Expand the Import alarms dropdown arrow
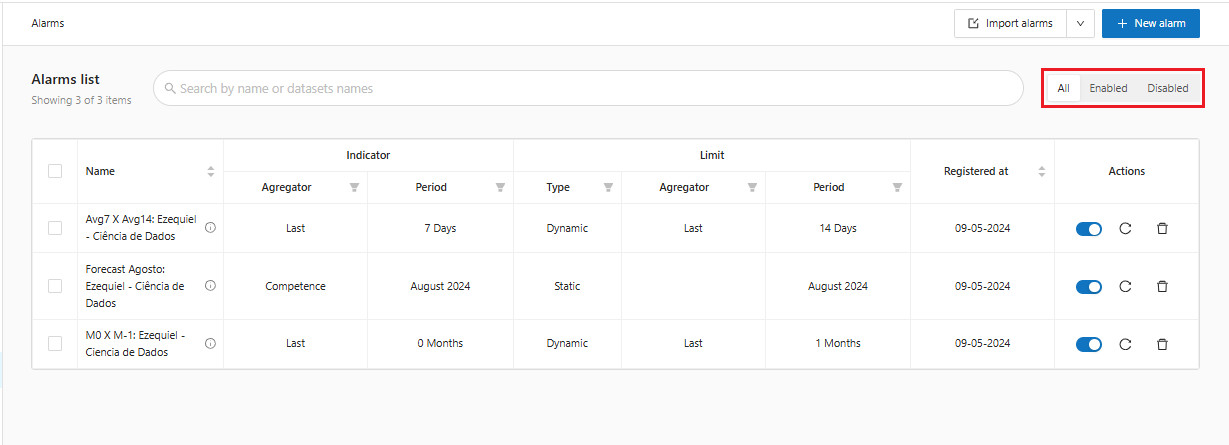 [x=1080, y=24]
